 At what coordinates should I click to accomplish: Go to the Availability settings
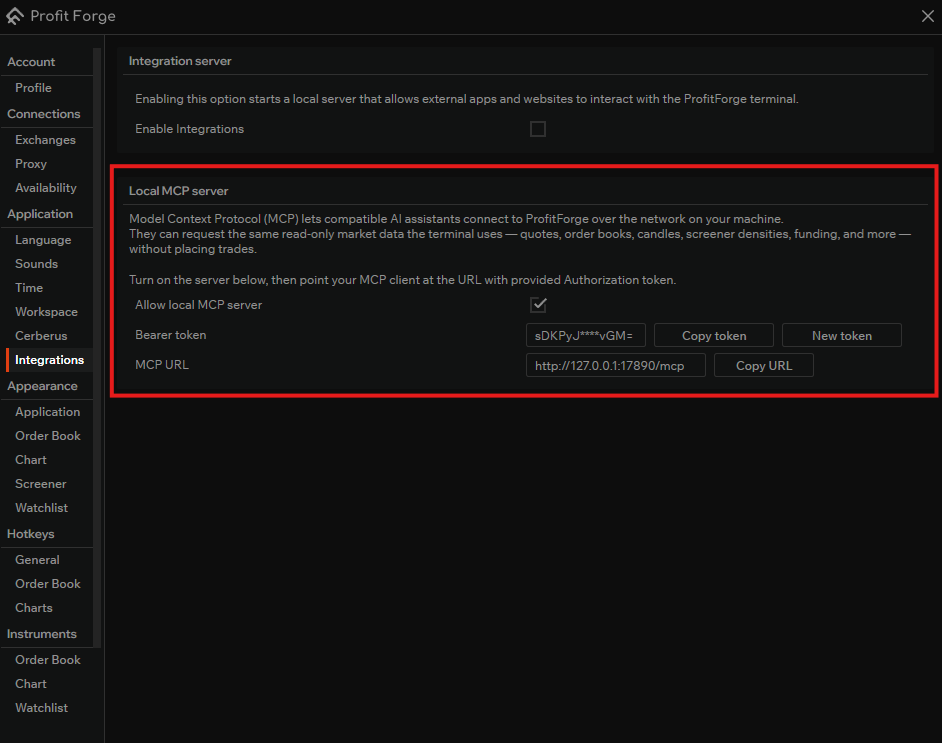tap(46, 188)
